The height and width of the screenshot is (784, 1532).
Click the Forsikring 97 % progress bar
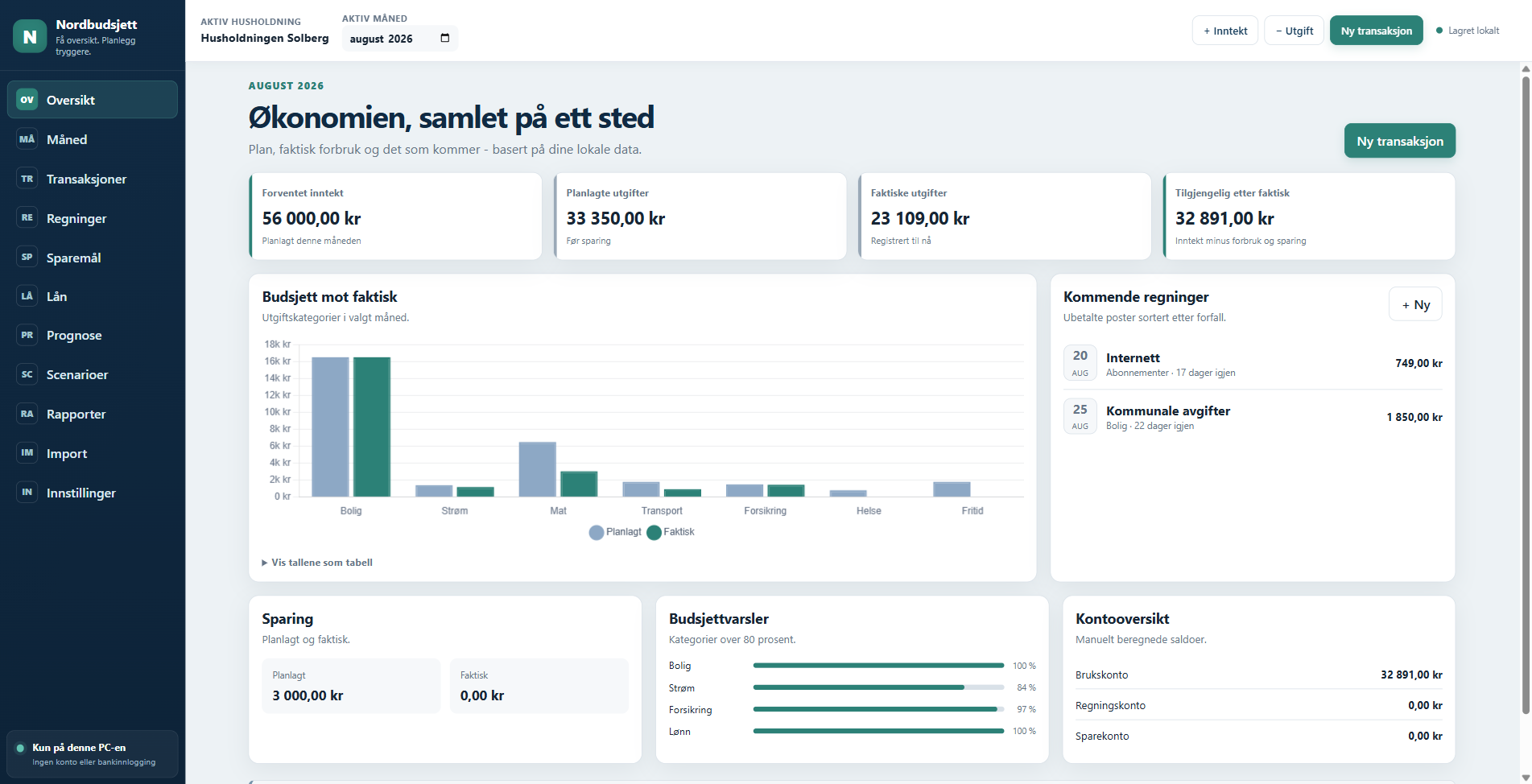[878, 709]
